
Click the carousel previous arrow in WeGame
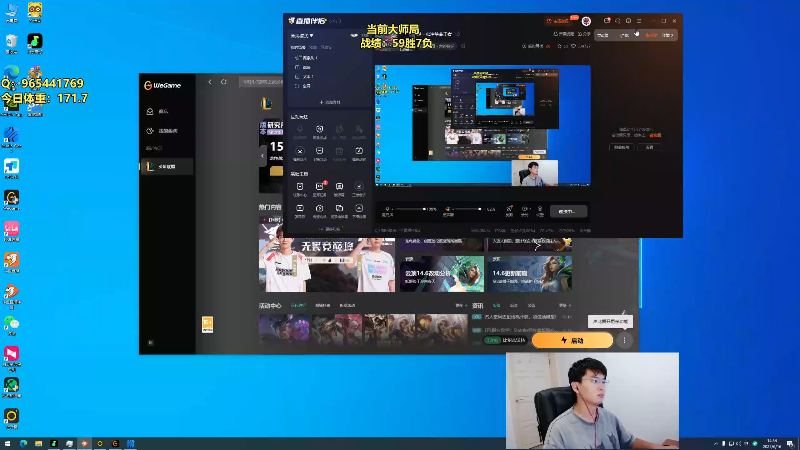point(263,156)
